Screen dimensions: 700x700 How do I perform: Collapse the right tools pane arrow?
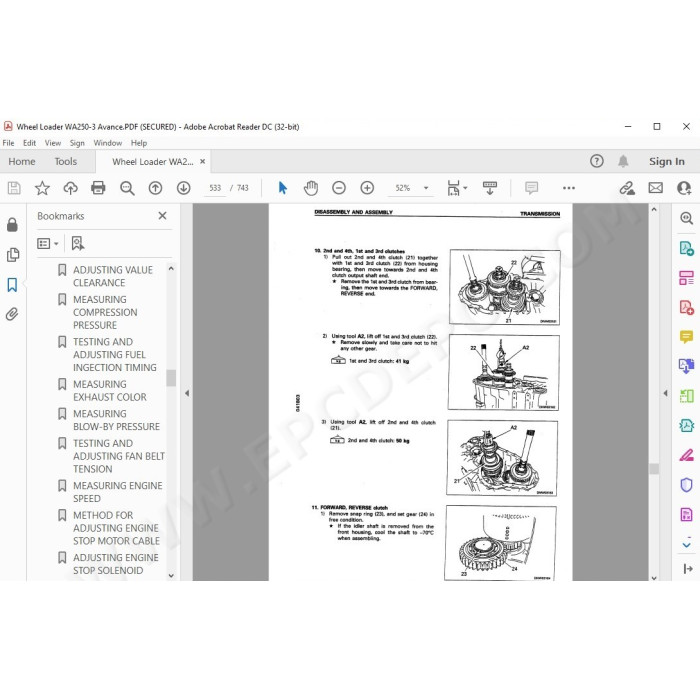(665, 393)
